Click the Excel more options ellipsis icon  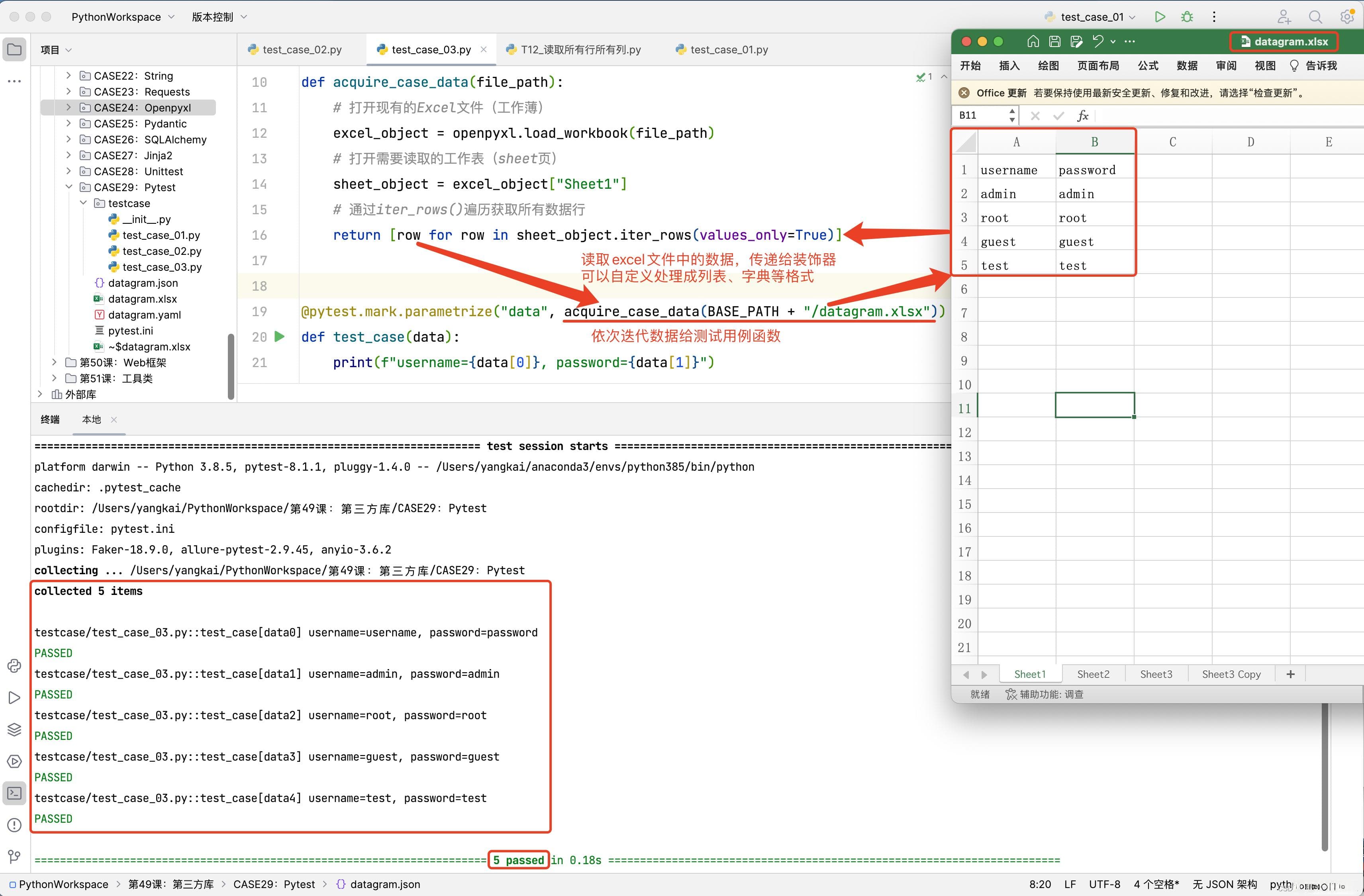(1130, 41)
